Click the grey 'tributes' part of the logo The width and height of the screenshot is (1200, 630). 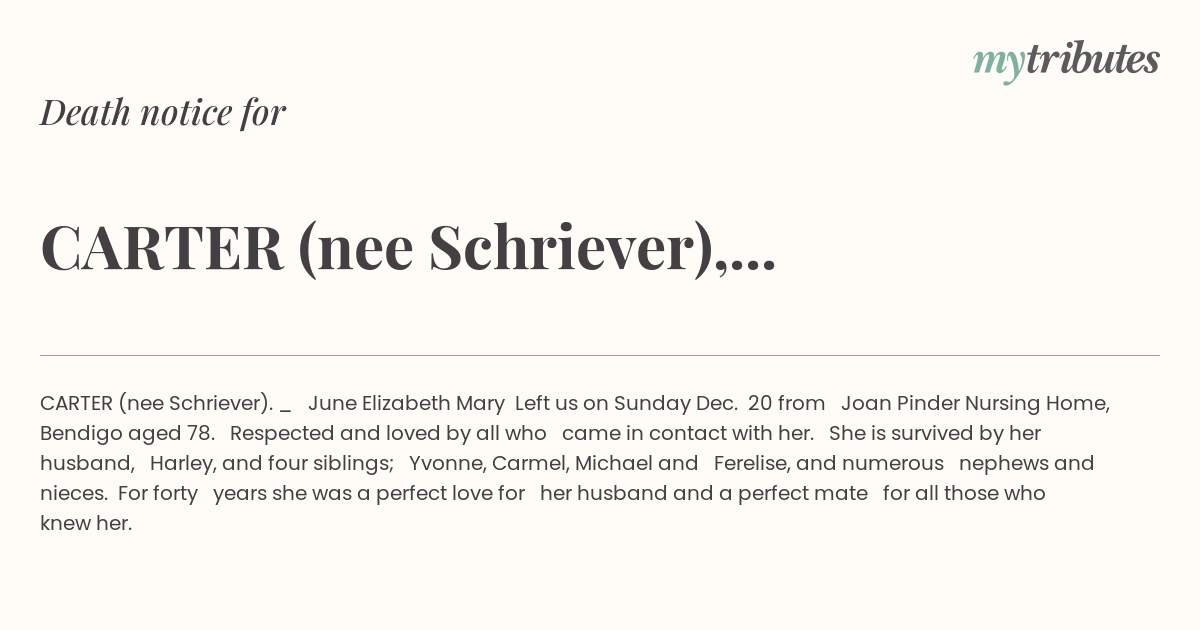(1093, 59)
